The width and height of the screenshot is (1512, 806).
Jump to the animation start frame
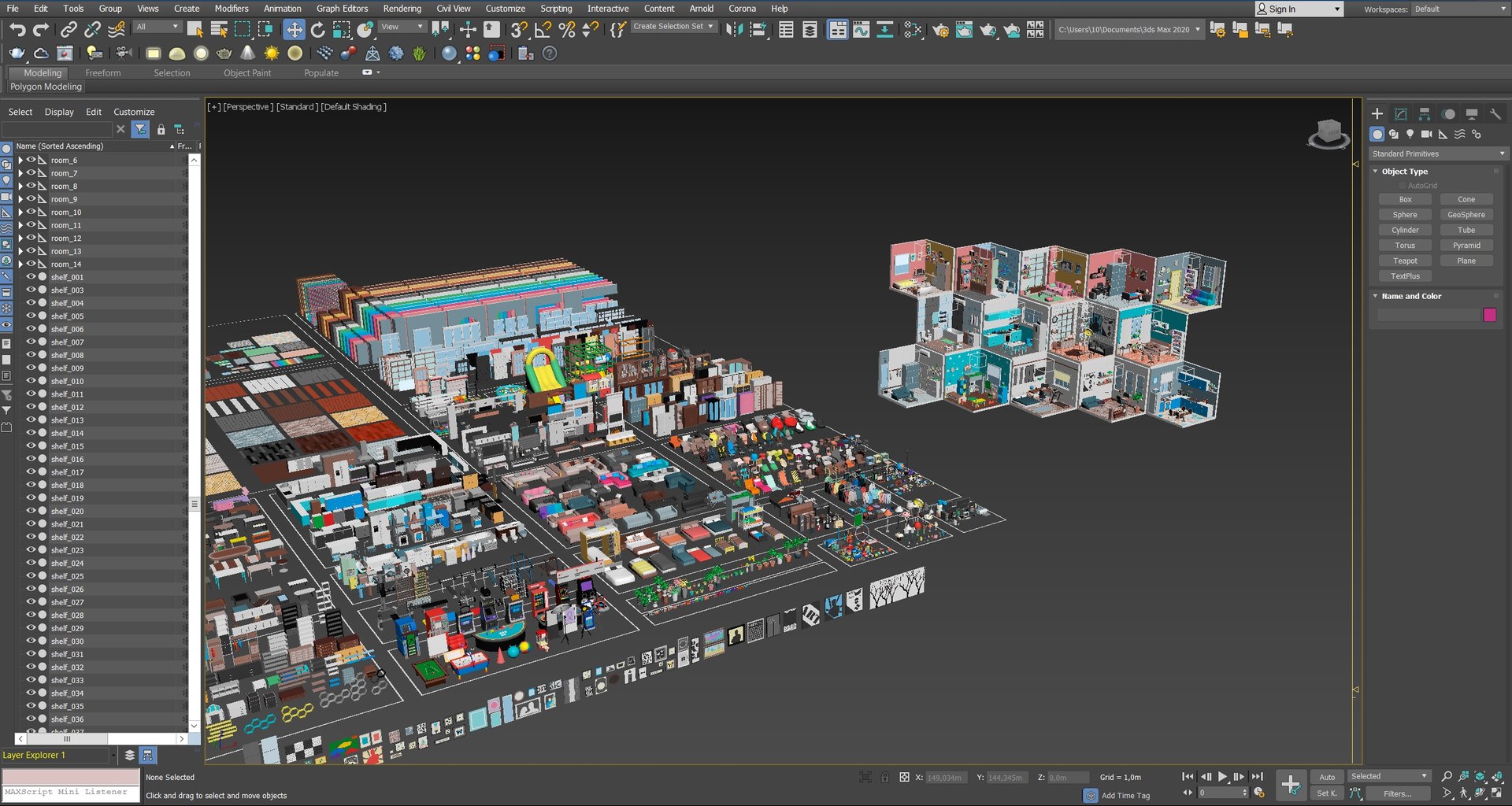(1188, 777)
